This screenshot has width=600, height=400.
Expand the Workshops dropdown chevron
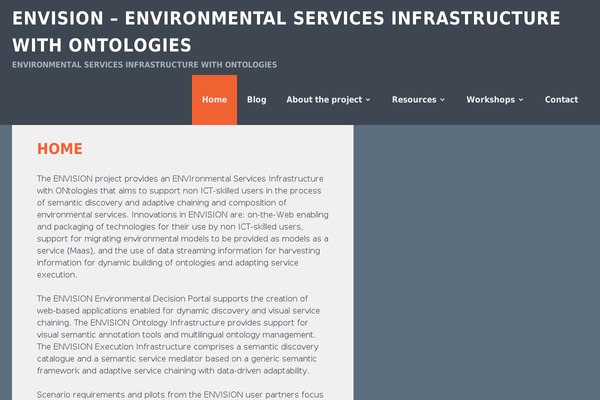[x=521, y=100]
